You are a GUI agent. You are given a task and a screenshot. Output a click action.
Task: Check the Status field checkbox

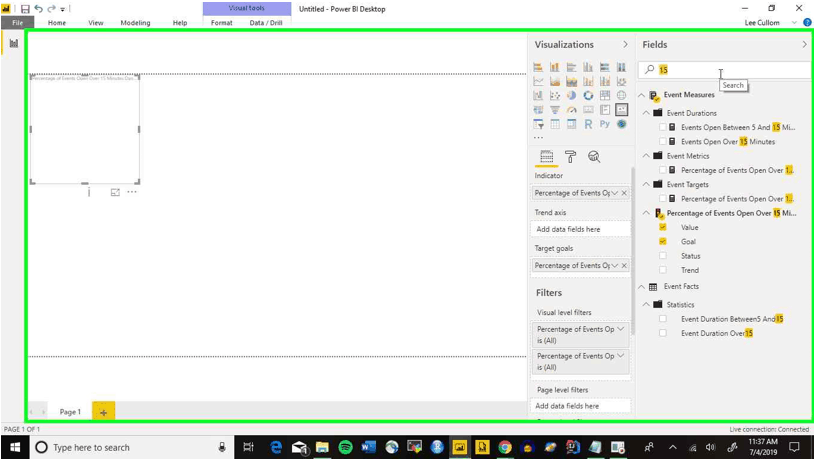663,256
